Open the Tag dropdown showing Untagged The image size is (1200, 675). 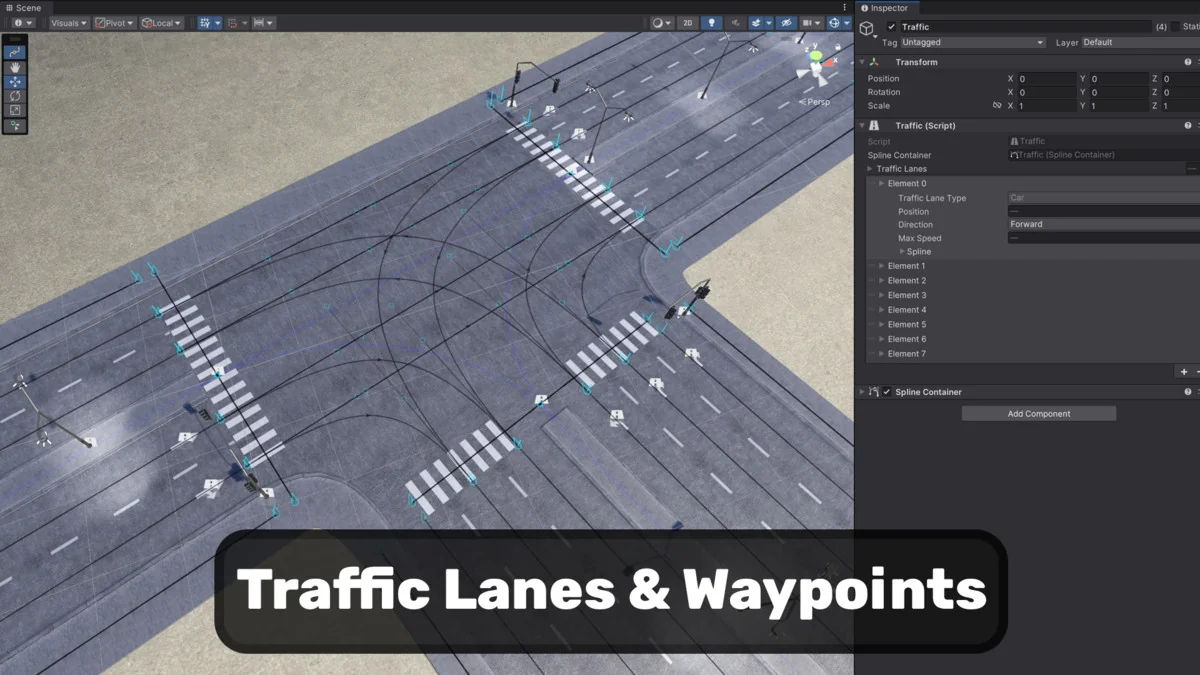[x=972, y=43]
